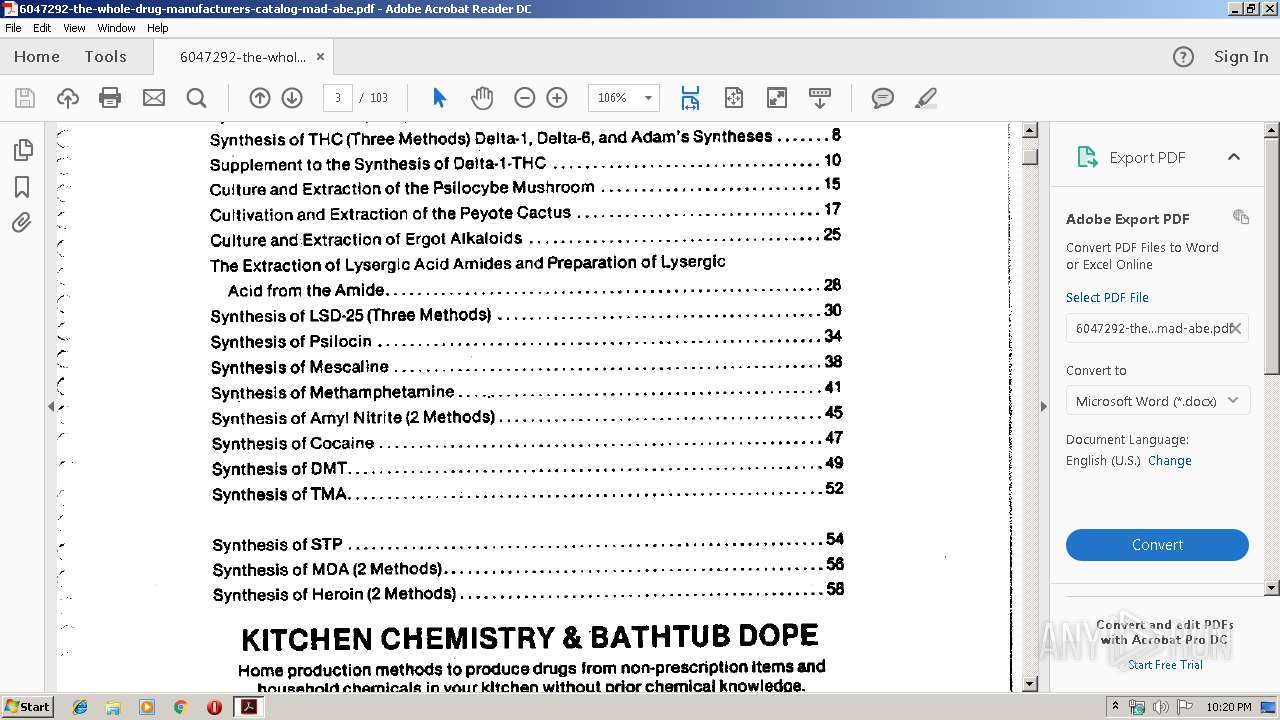Open the taskbar file explorer folder
This screenshot has height=720, width=1280.
tap(113, 707)
